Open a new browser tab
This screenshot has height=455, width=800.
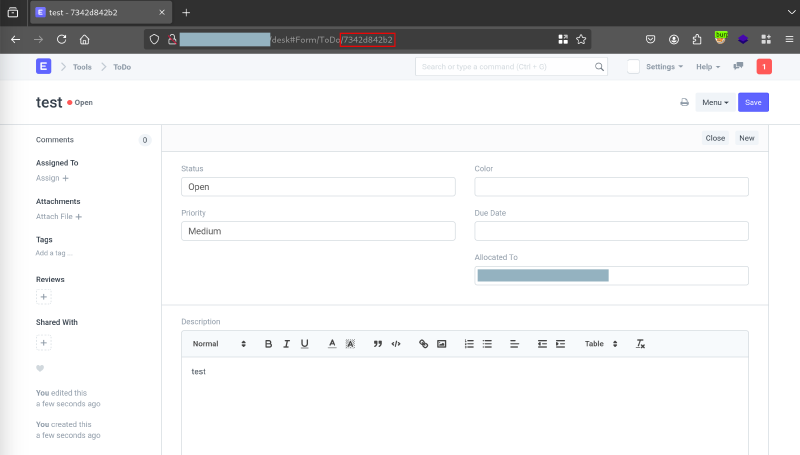click(186, 12)
